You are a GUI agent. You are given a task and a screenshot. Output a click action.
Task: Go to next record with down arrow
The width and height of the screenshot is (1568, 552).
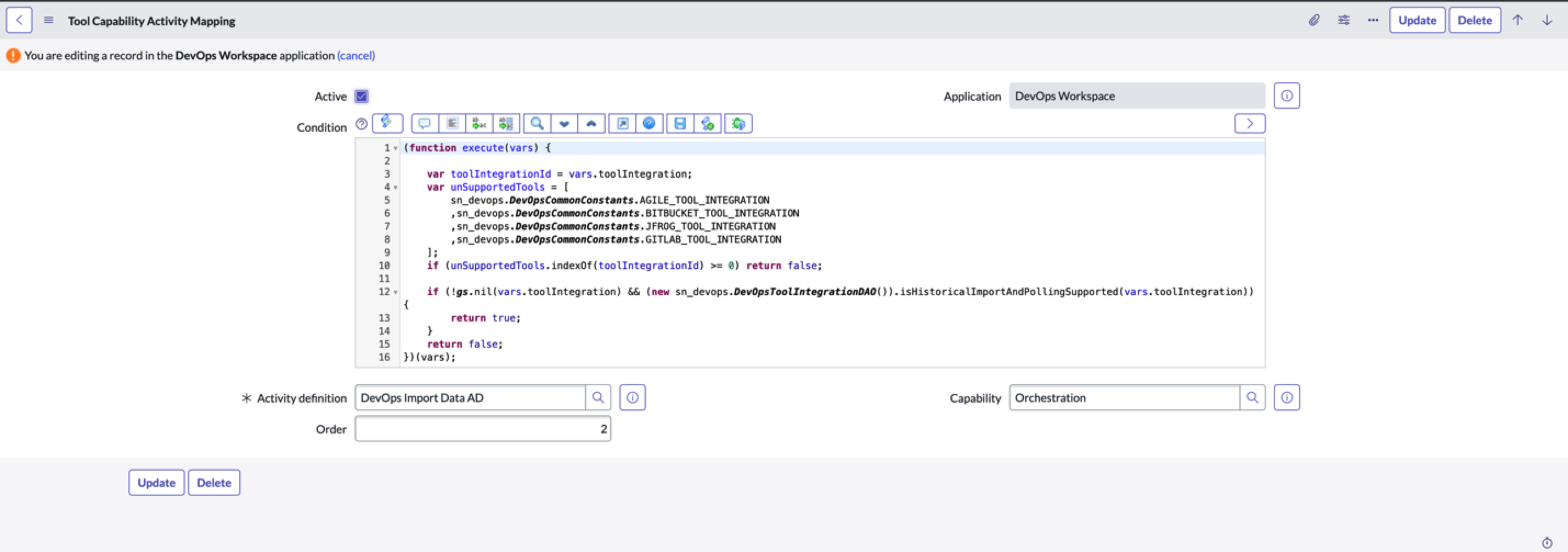click(1547, 20)
